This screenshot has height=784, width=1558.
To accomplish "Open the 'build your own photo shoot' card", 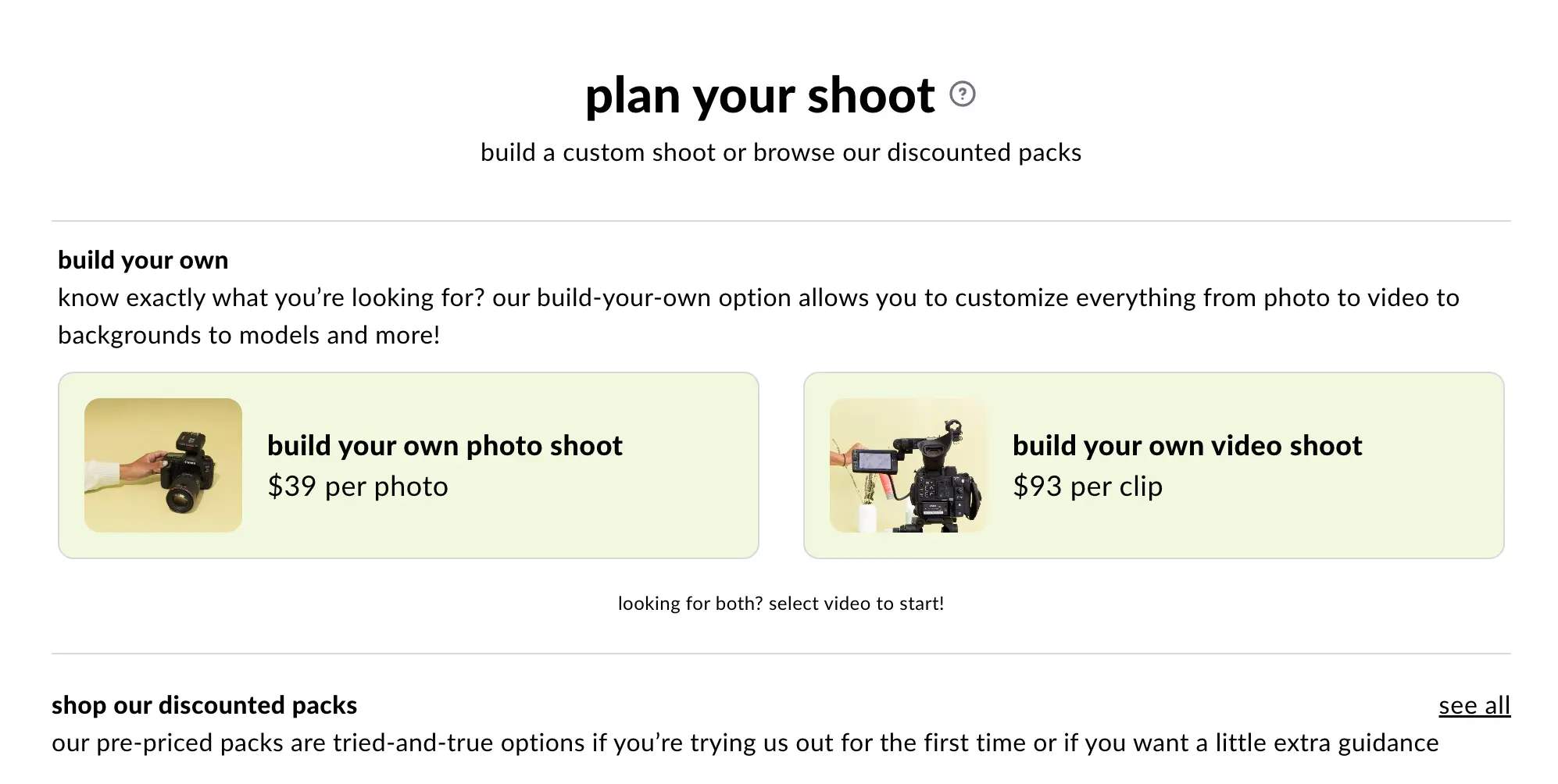I will [x=408, y=465].
